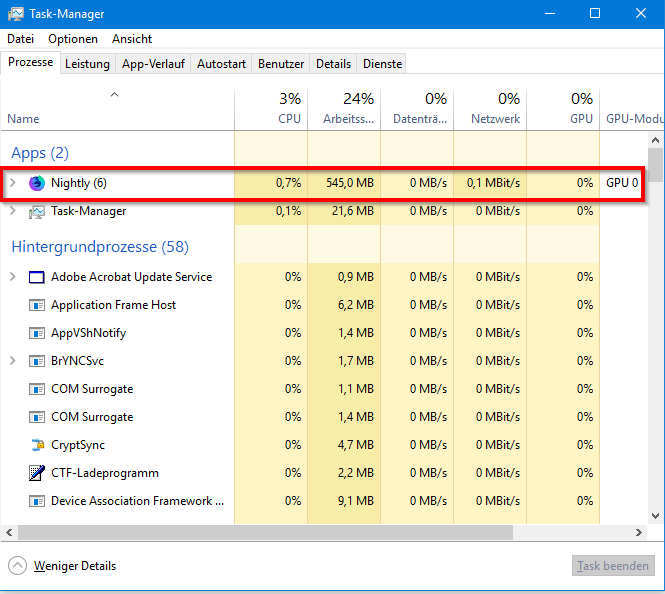Expand the BrYNCSvc process entry

pyautogui.click(x=13, y=361)
